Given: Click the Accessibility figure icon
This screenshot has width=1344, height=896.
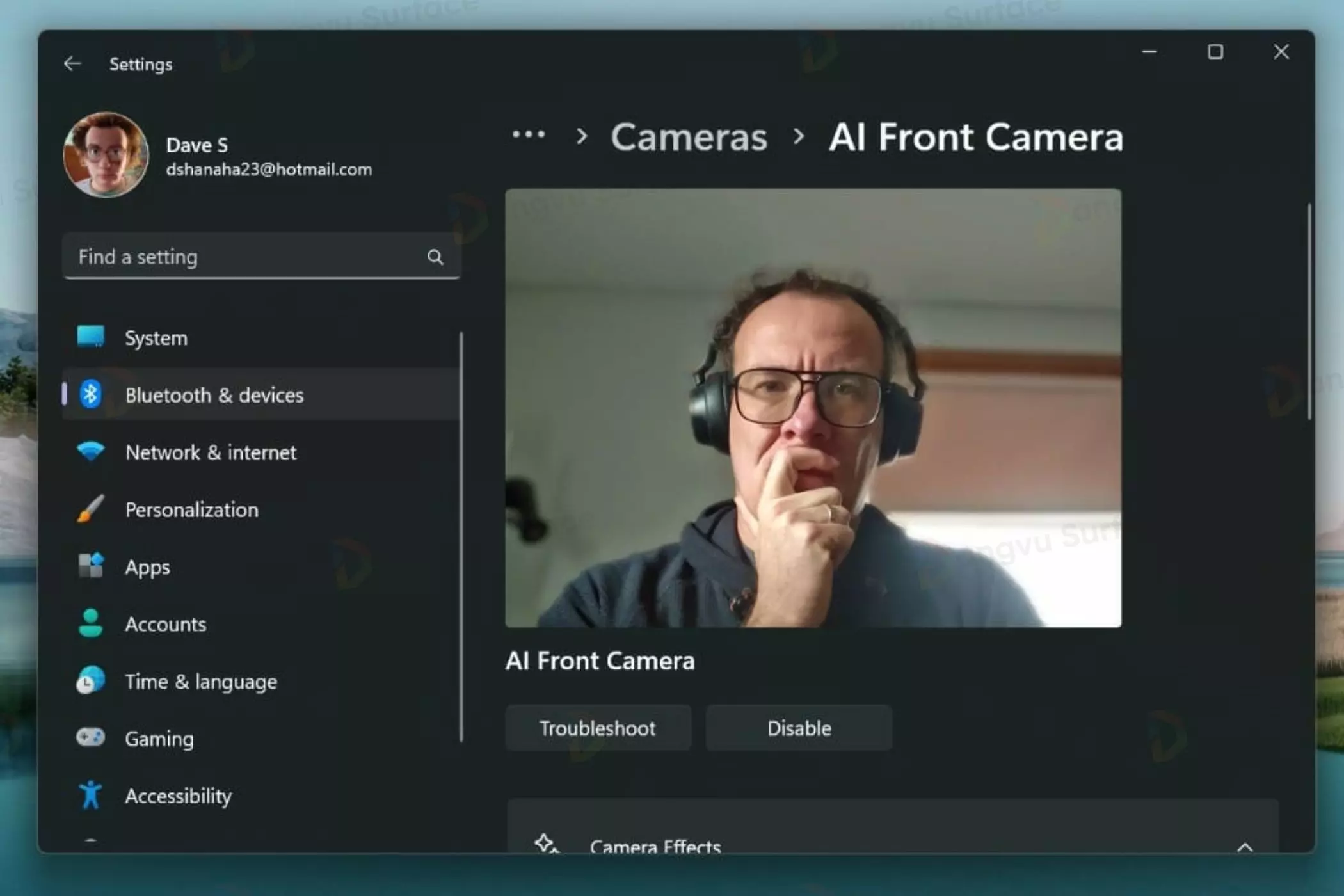Looking at the screenshot, I should click(90, 795).
